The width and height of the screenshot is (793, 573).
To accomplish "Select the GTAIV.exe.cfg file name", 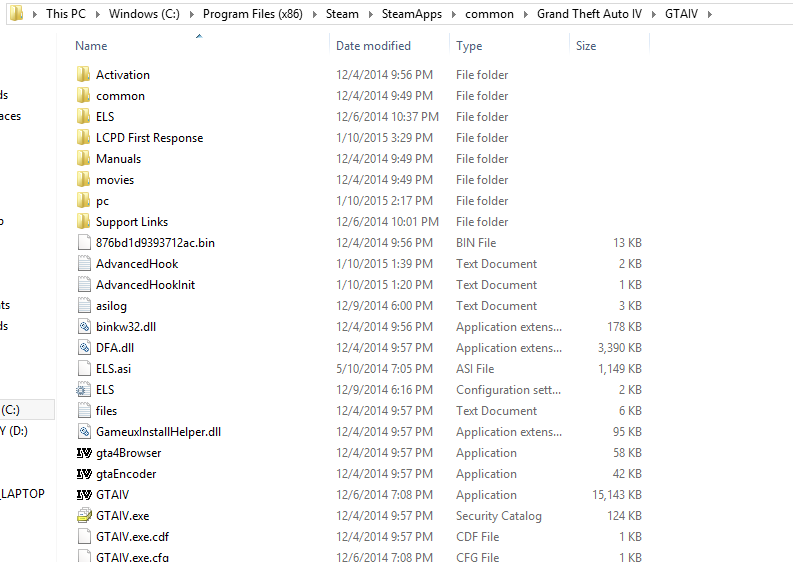I will point(133,557).
